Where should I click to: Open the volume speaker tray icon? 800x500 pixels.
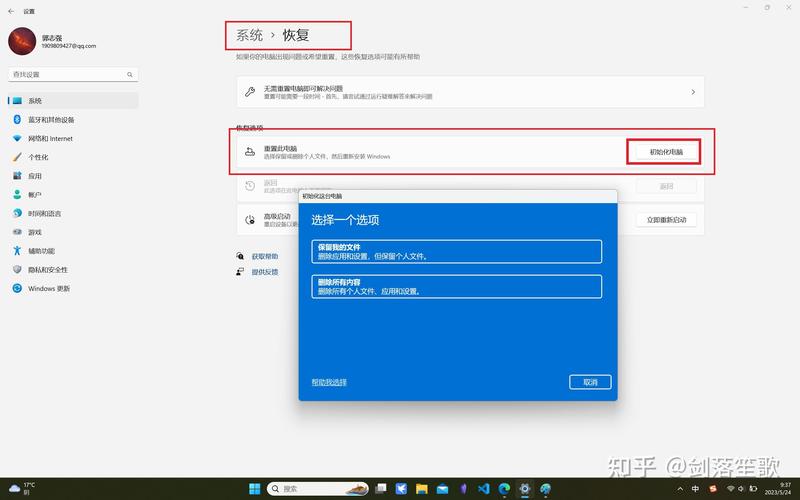pyautogui.click(x=741, y=489)
